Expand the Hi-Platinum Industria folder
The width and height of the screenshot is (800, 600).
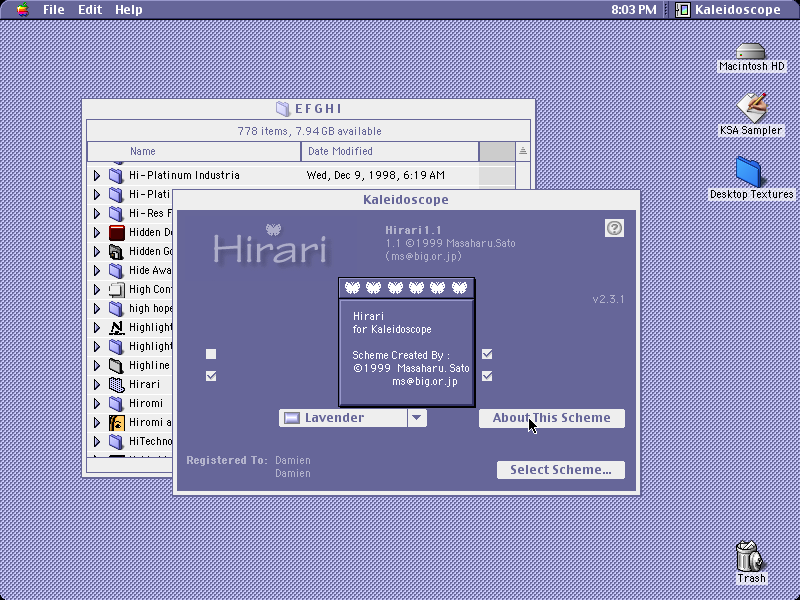tap(96, 176)
